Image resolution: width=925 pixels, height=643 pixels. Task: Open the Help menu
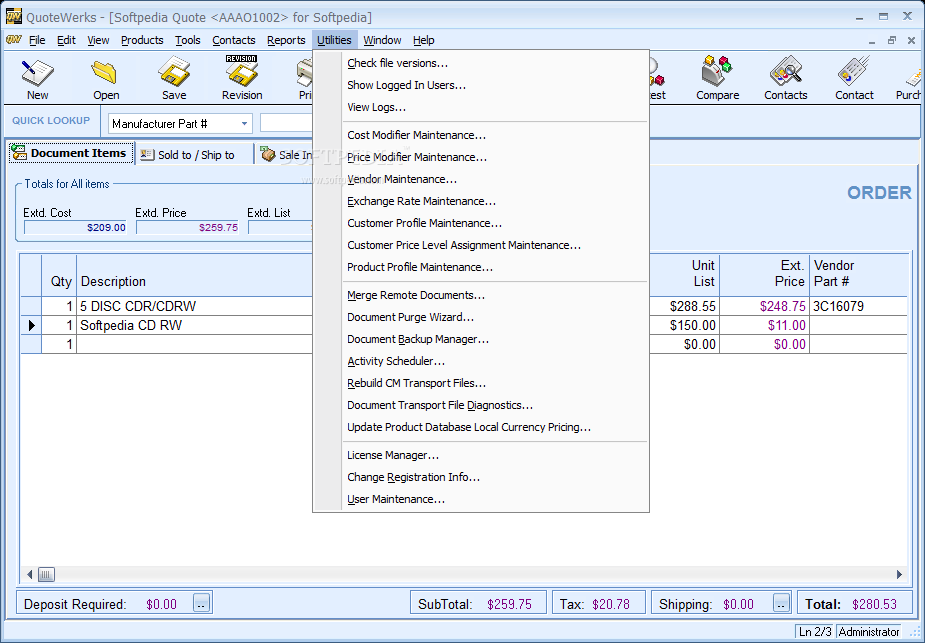424,40
